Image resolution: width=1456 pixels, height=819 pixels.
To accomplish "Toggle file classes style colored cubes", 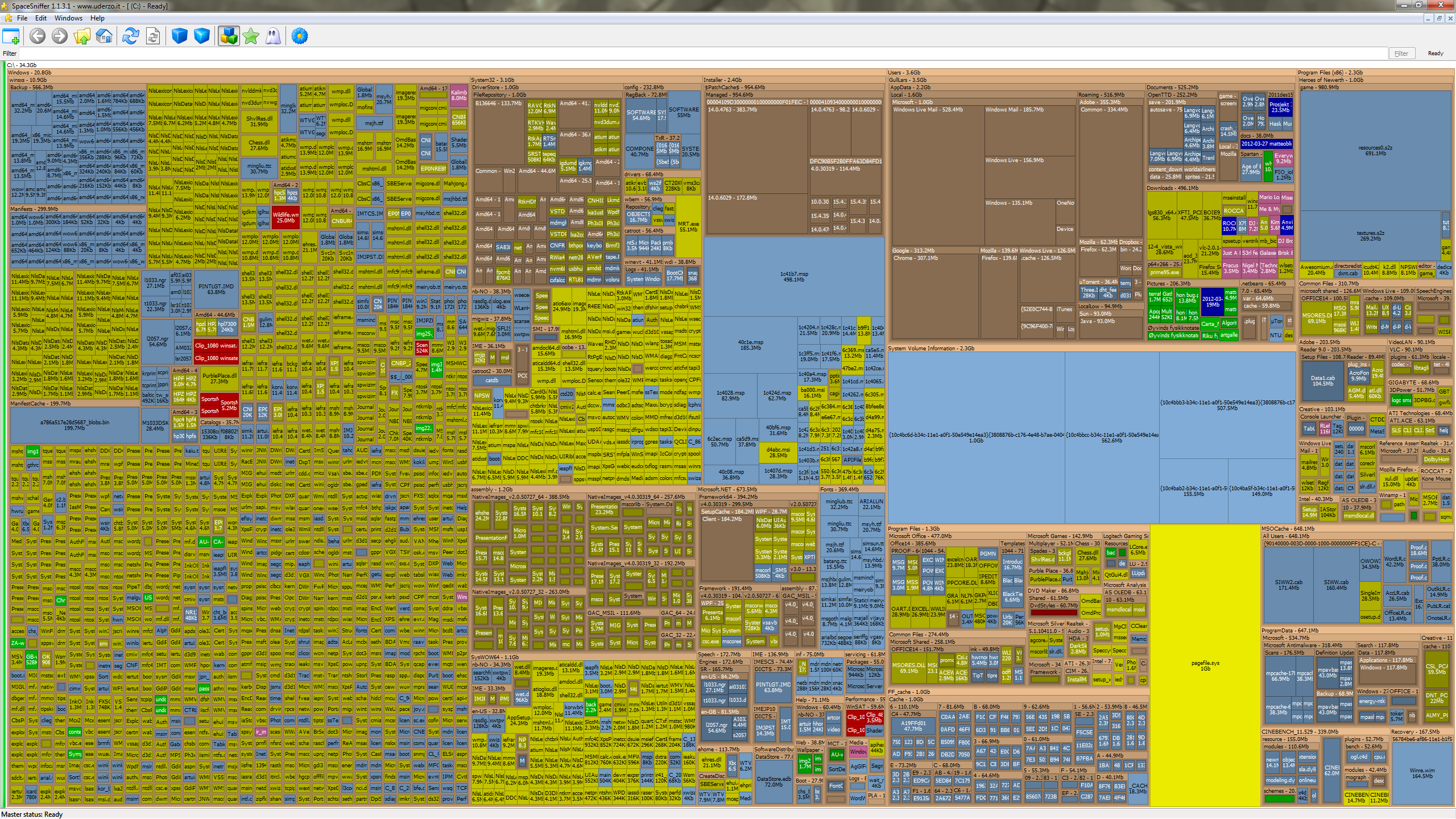I will (x=229, y=36).
